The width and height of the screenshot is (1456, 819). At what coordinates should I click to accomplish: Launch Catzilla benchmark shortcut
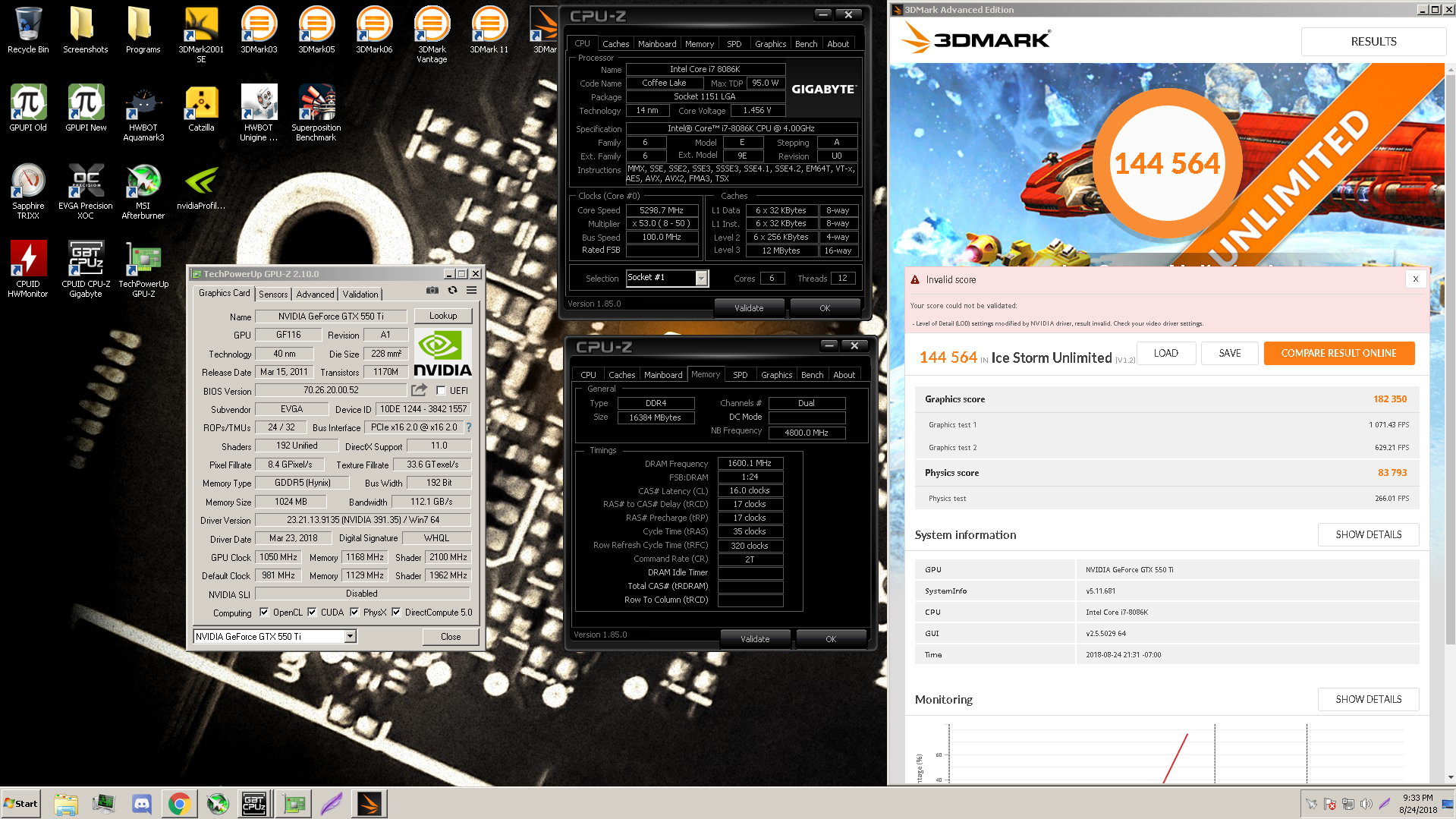[x=201, y=109]
